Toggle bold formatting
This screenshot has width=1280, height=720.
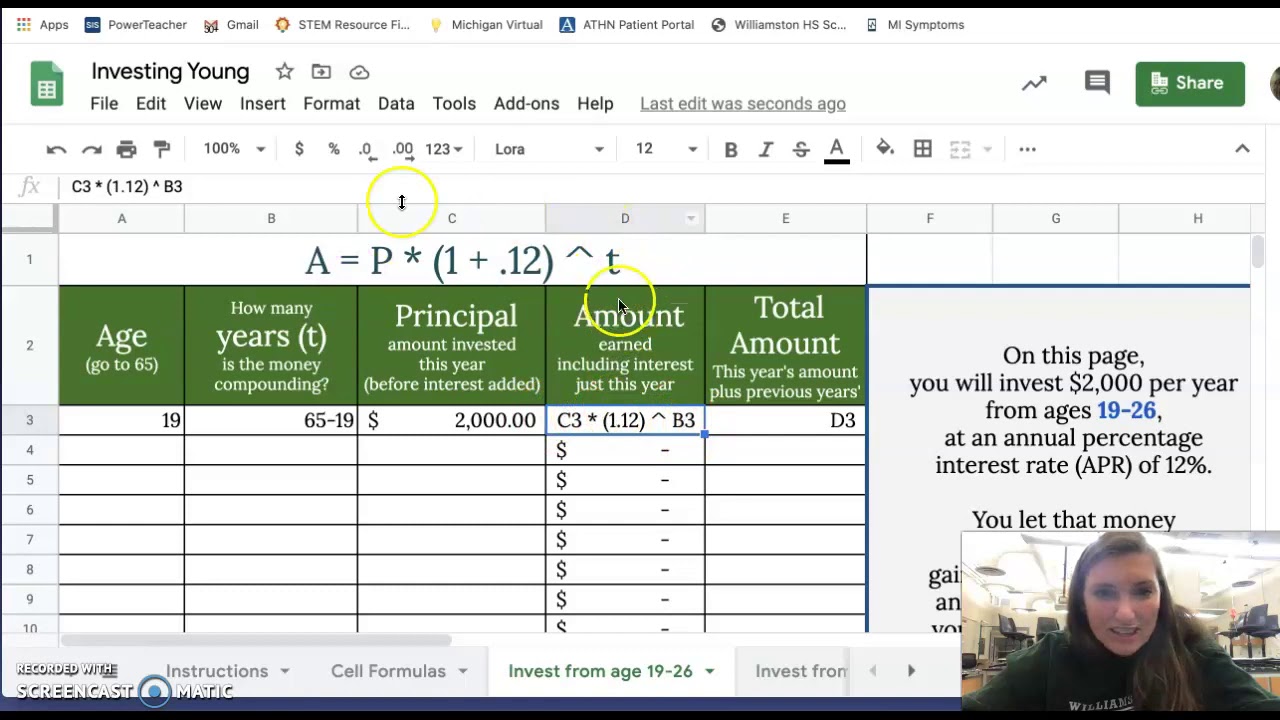pos(731,149)
